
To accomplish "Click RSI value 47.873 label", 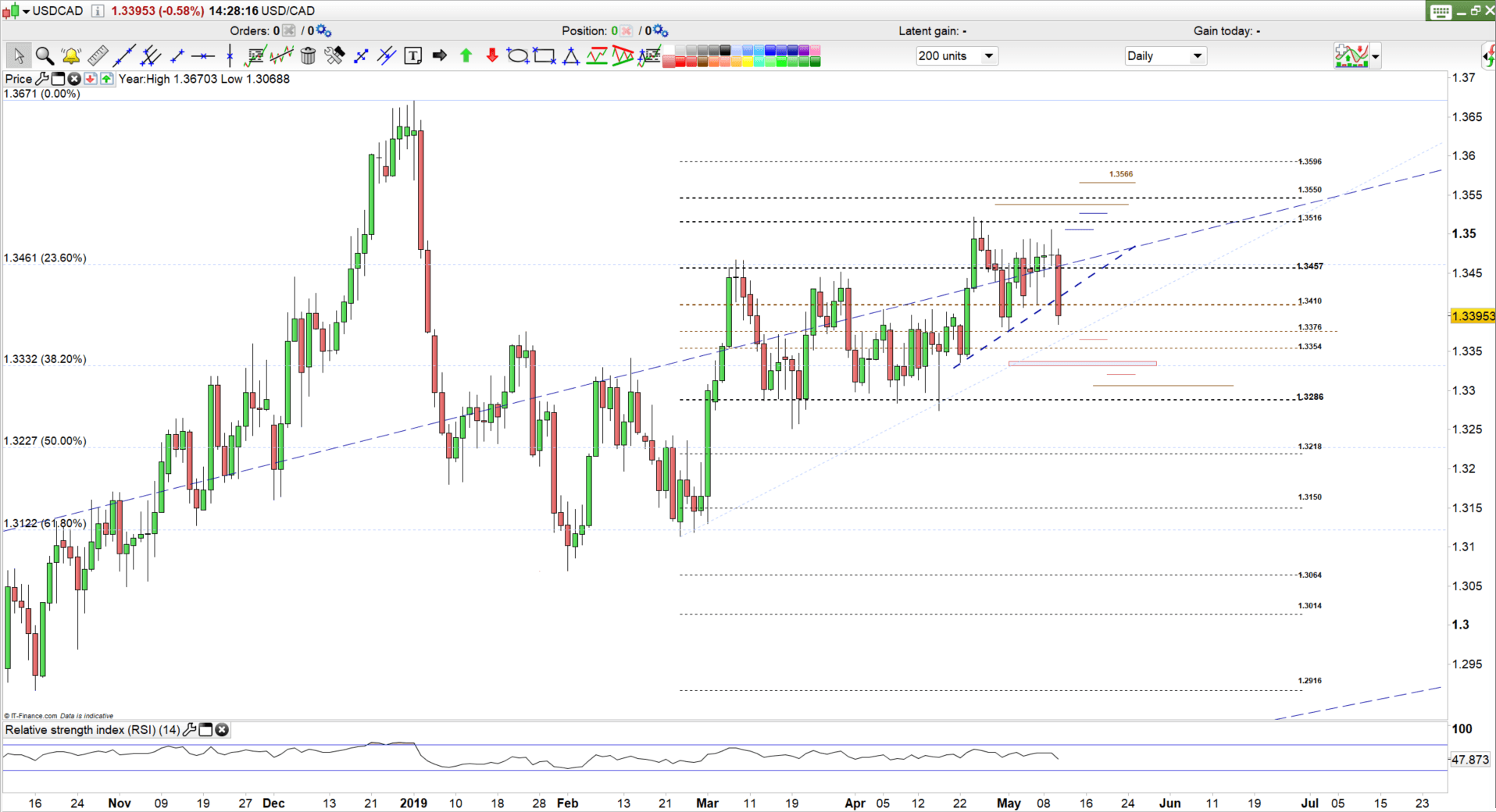I will (x=1469, y=759).
